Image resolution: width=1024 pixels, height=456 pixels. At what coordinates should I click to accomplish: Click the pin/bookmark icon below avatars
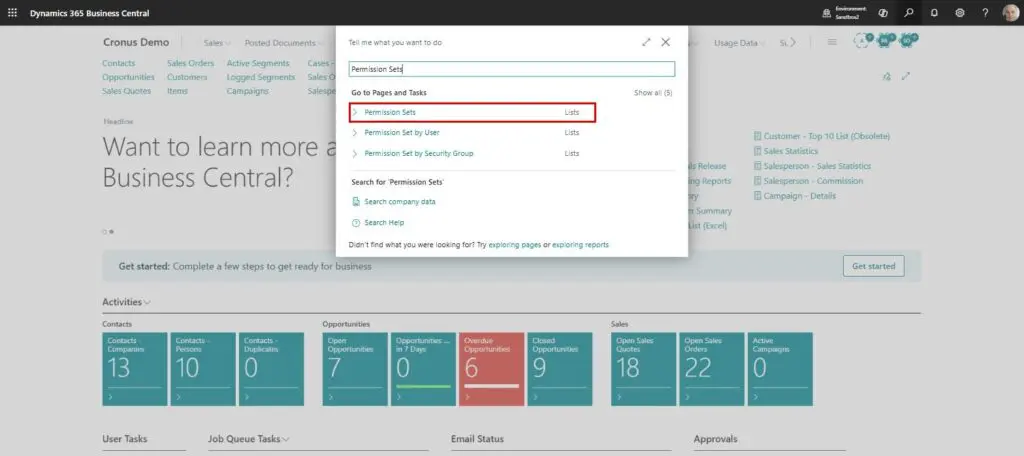click(886, 76)
